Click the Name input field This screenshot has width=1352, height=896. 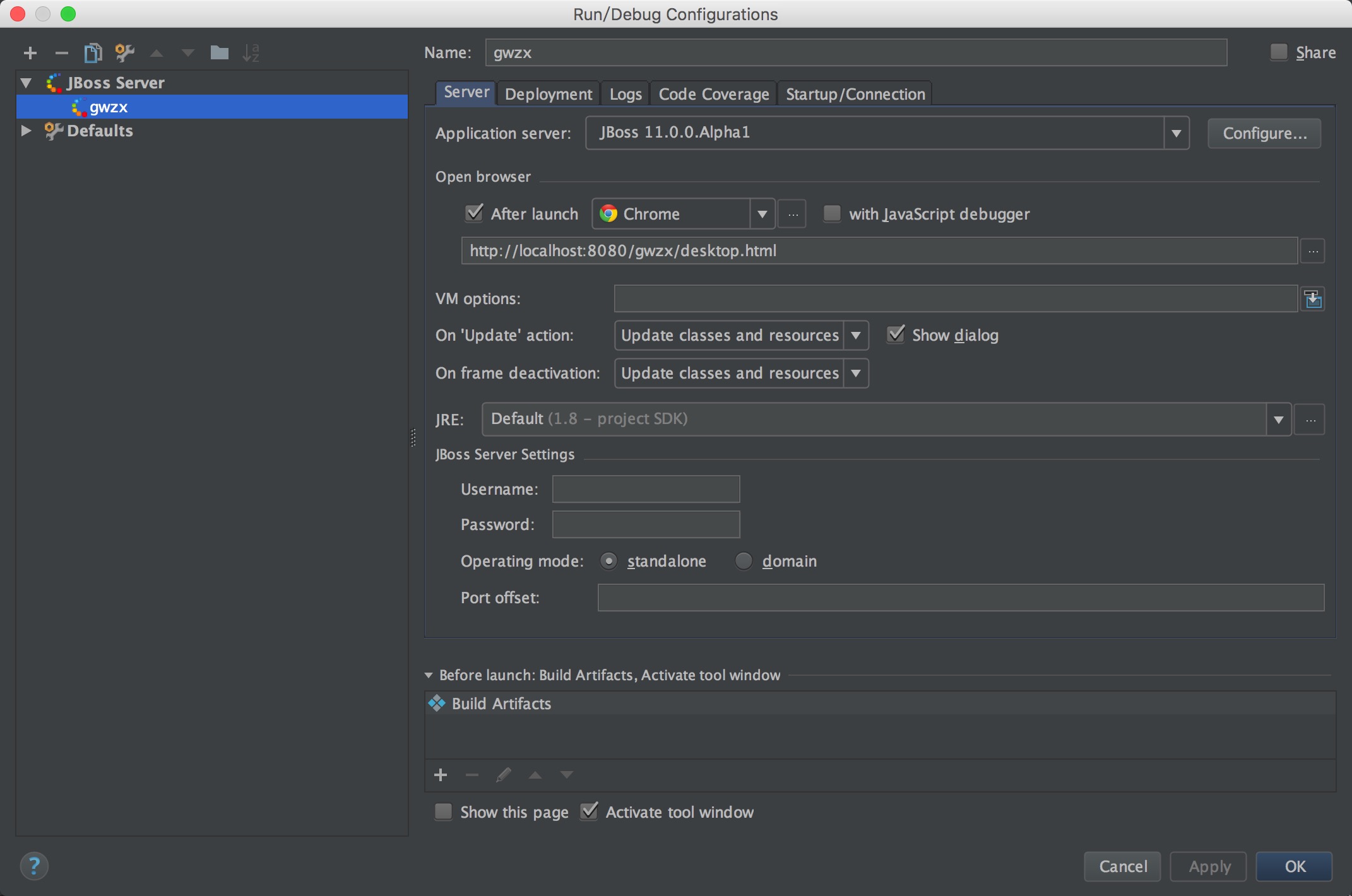(856, 52)
